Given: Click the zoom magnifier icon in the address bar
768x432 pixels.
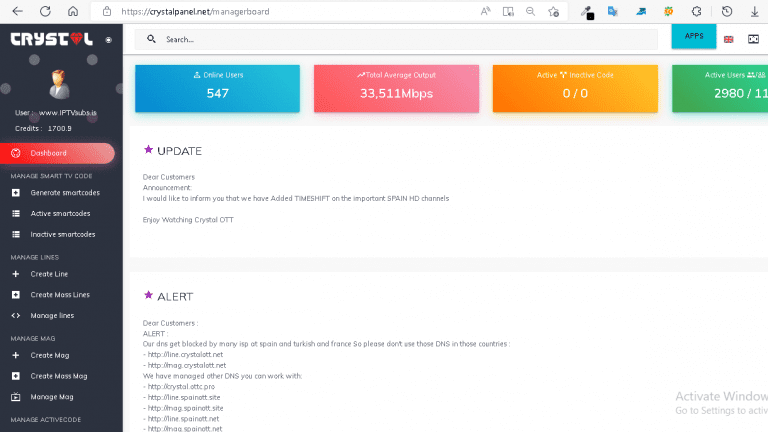Looking at the screenshot, I should 530,11.
